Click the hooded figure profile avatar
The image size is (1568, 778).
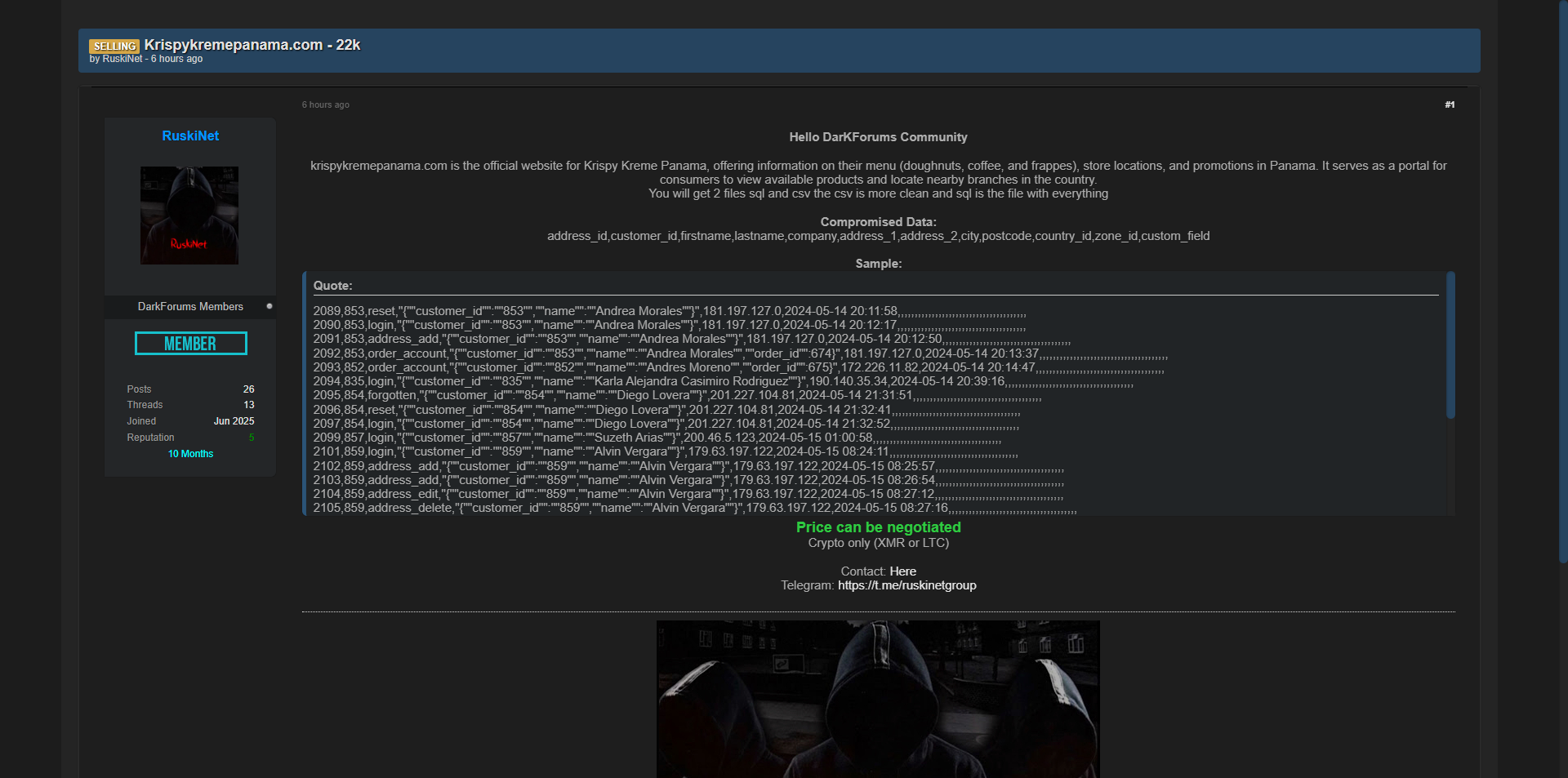189,216
